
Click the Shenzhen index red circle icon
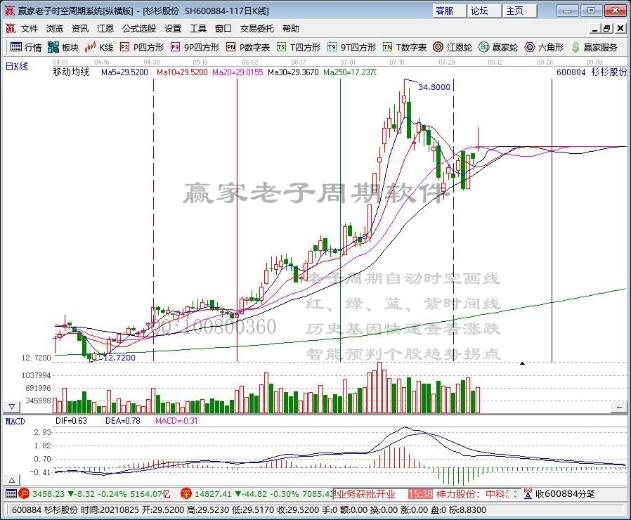186,493
